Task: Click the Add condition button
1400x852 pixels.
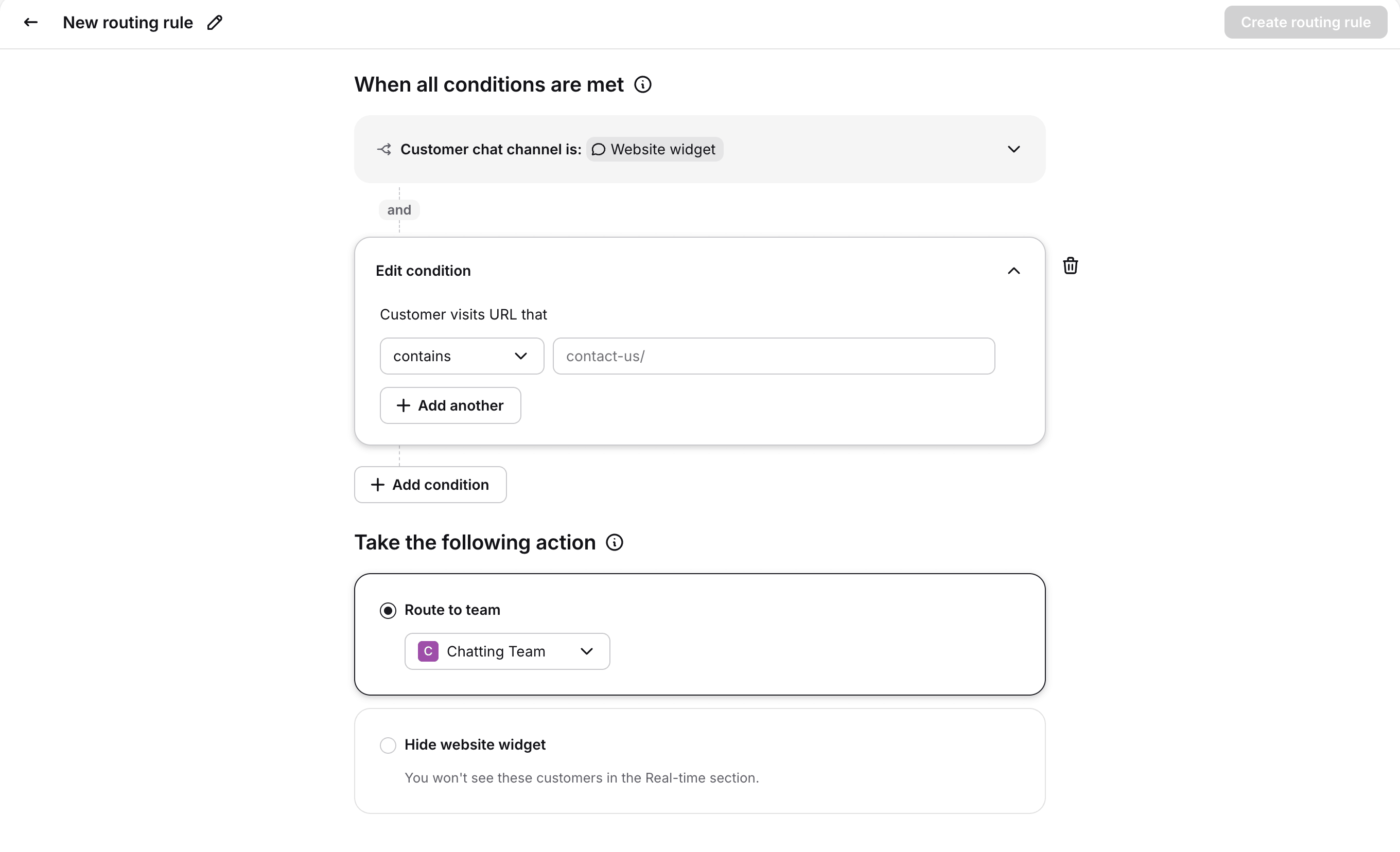Action: click(x=430, y=485)
